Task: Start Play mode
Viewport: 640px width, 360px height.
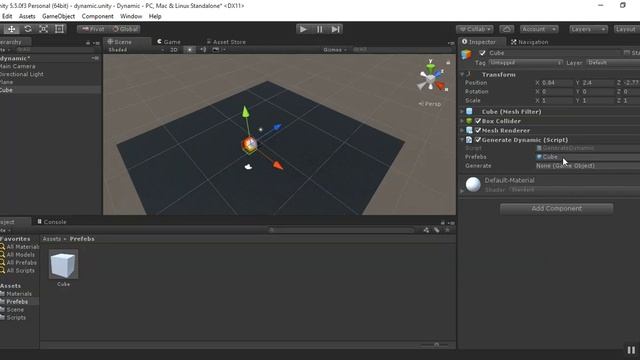Action: (x=303, y=29)
